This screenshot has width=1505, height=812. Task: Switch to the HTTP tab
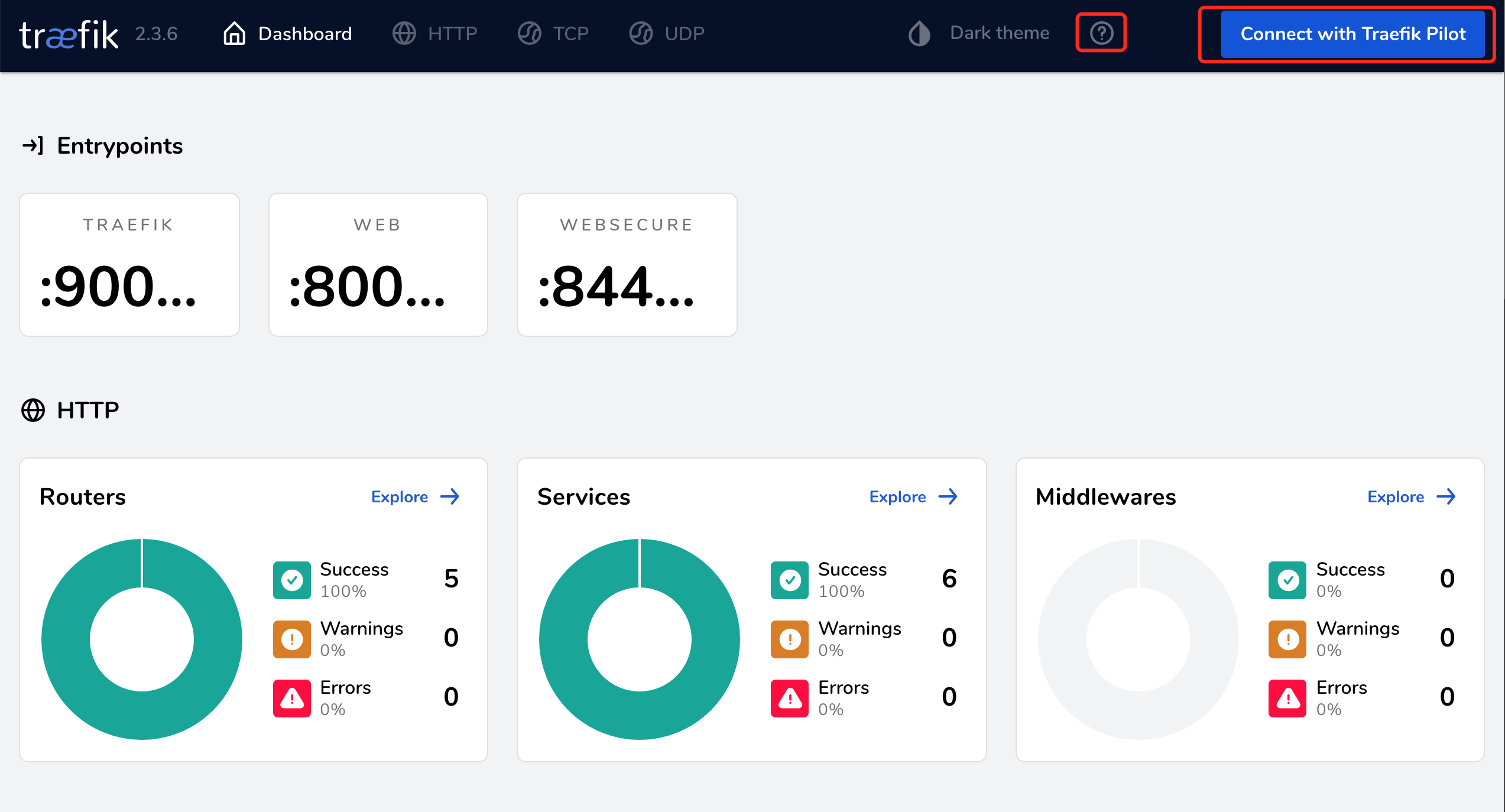(x=435, y=34)
